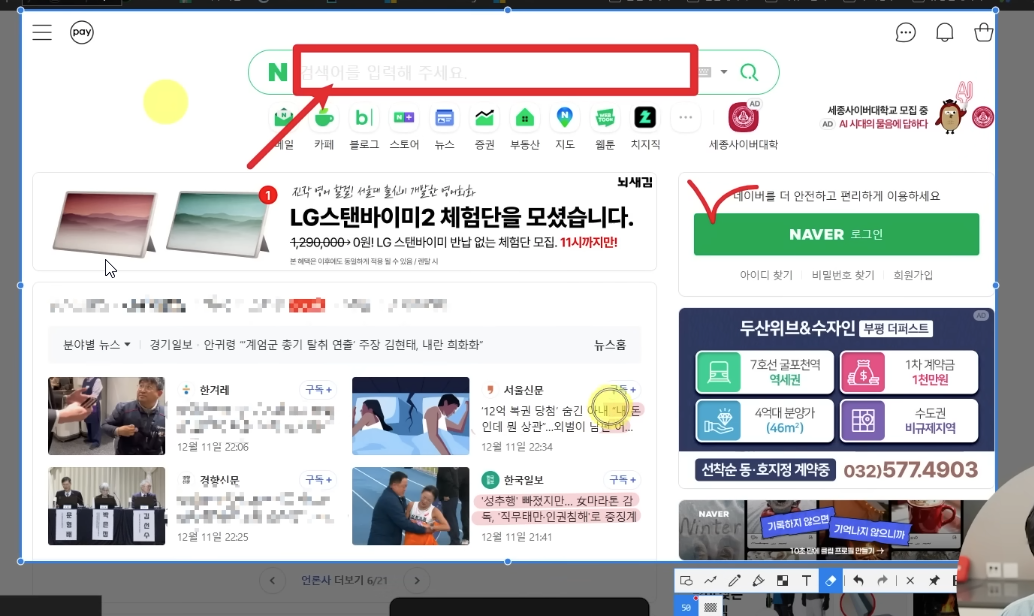Click the 서울신문 publisher name
Screen dimensions: 1034x616
(523, 390)
